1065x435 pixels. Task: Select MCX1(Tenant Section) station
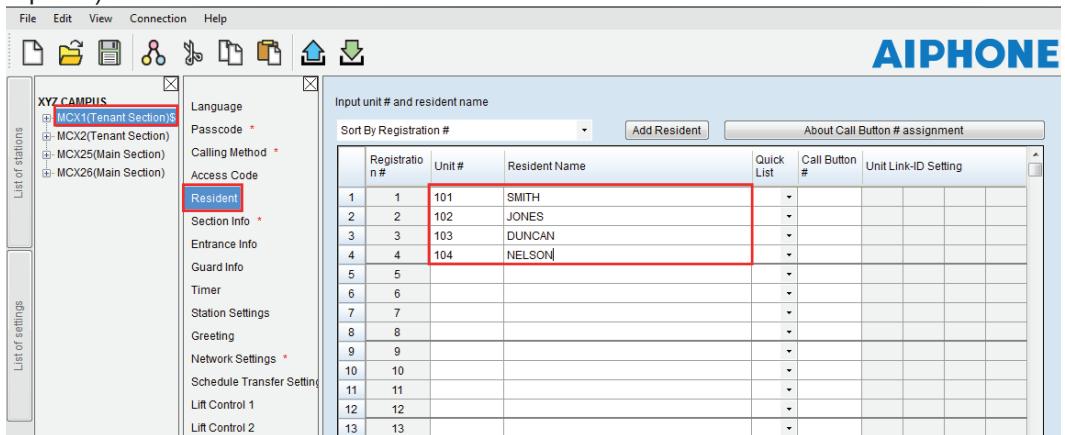point(116,118)
